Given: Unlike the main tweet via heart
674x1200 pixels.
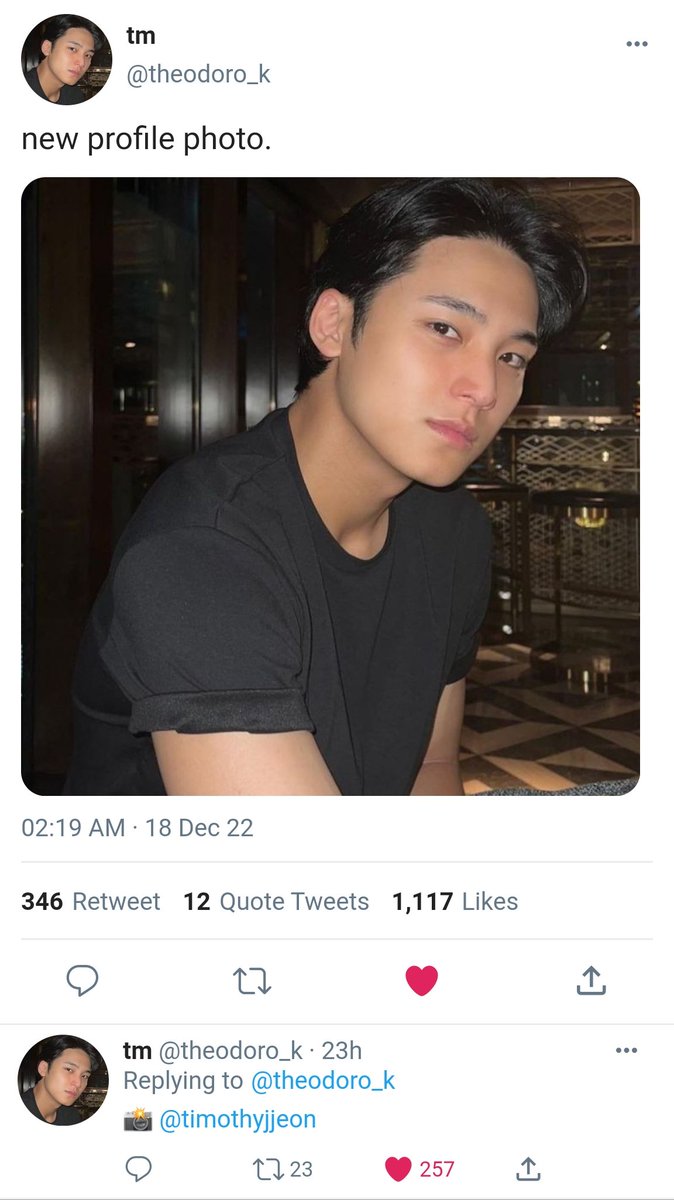Looking at the screenshot, I should (421, 982).
